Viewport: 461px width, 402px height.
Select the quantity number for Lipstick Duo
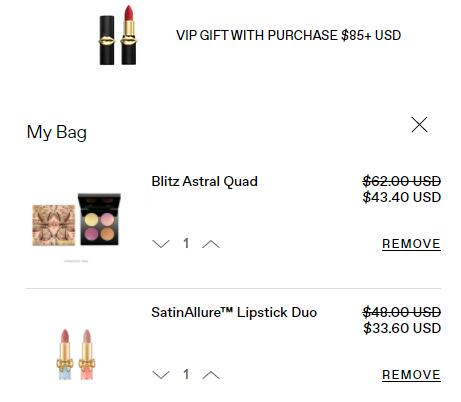[x=186, y=374]
